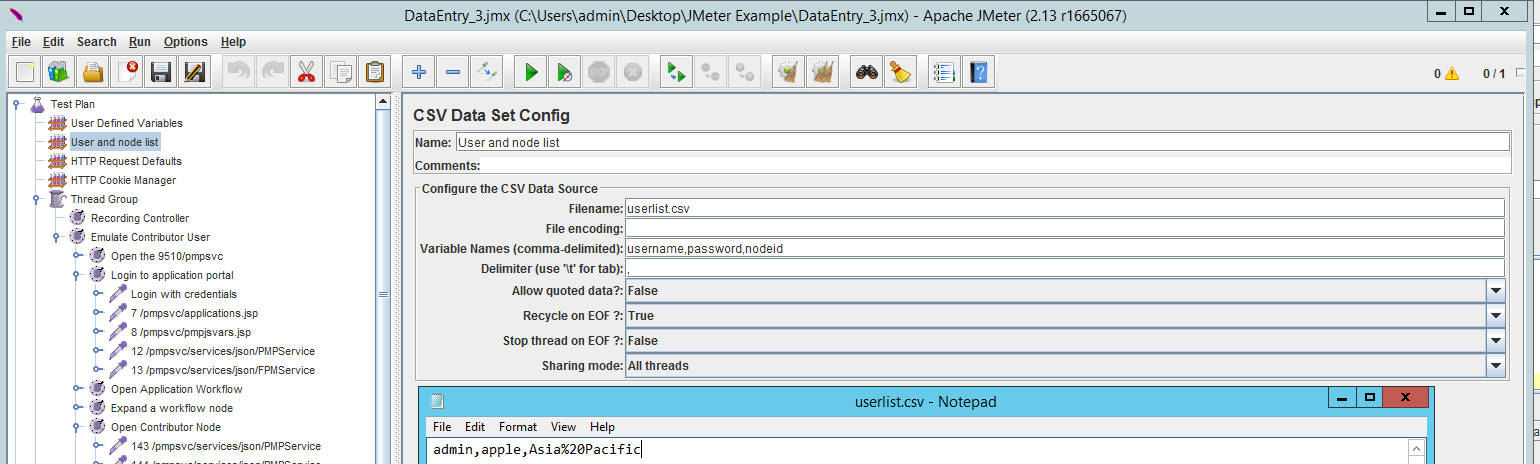
Task: Click the Toggle enable/disable icon
Action: point(487,72)
